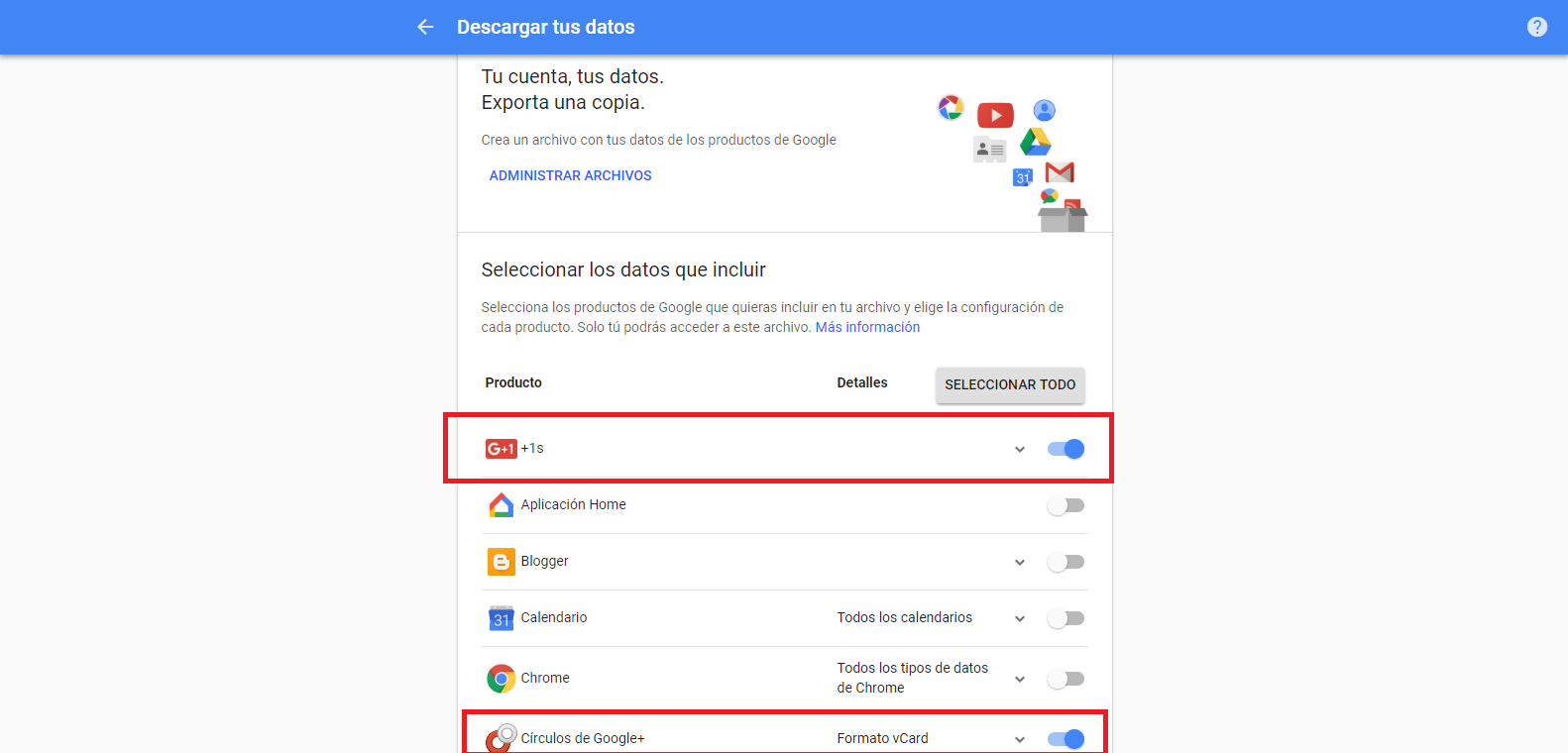This screenshot has height=753, width=1568.
Task: Click the SELECCIONAR TODO button
Action: [x=1010, y=384]
